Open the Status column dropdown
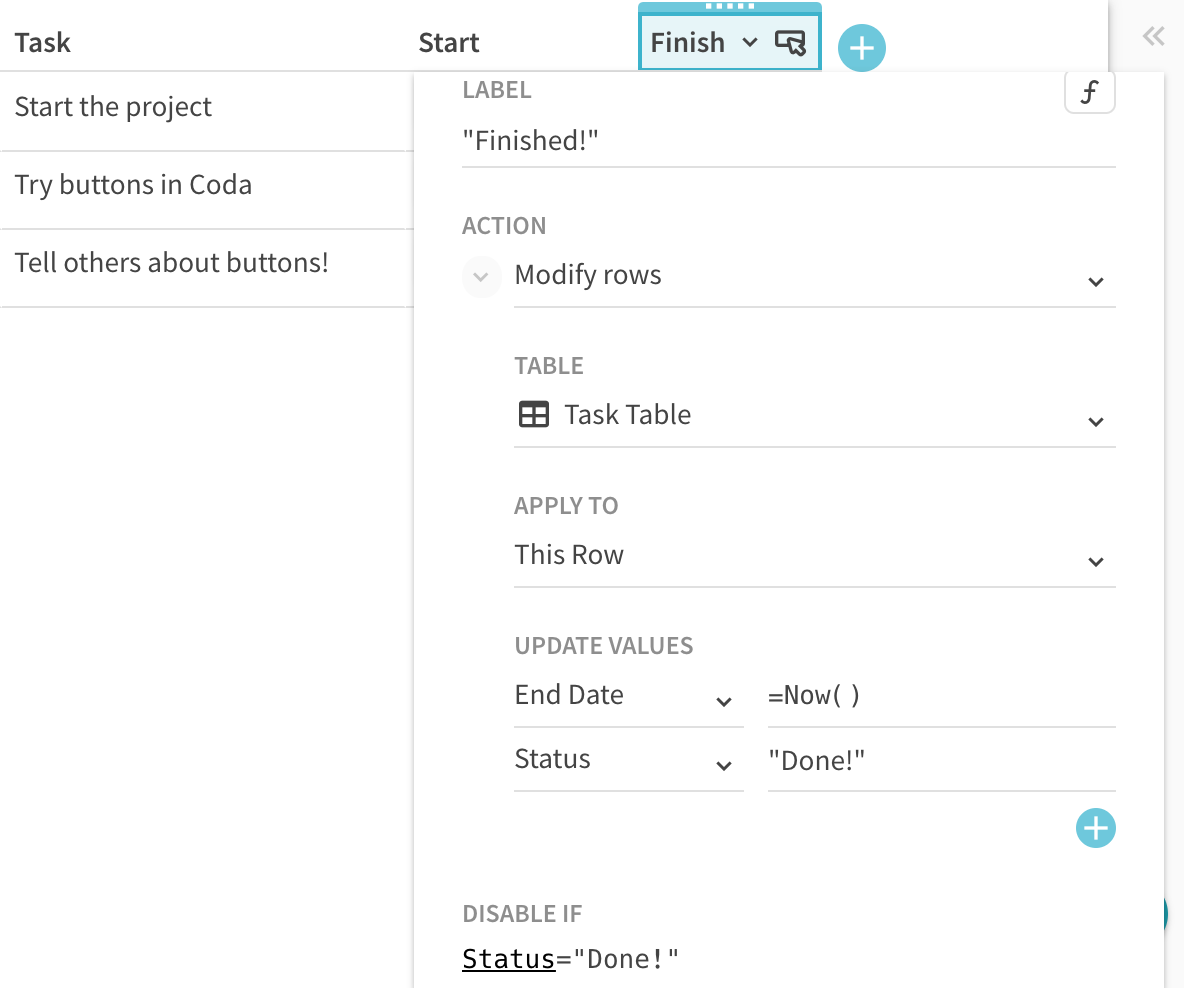This screenshot has width=1184, height=988. 724,766
